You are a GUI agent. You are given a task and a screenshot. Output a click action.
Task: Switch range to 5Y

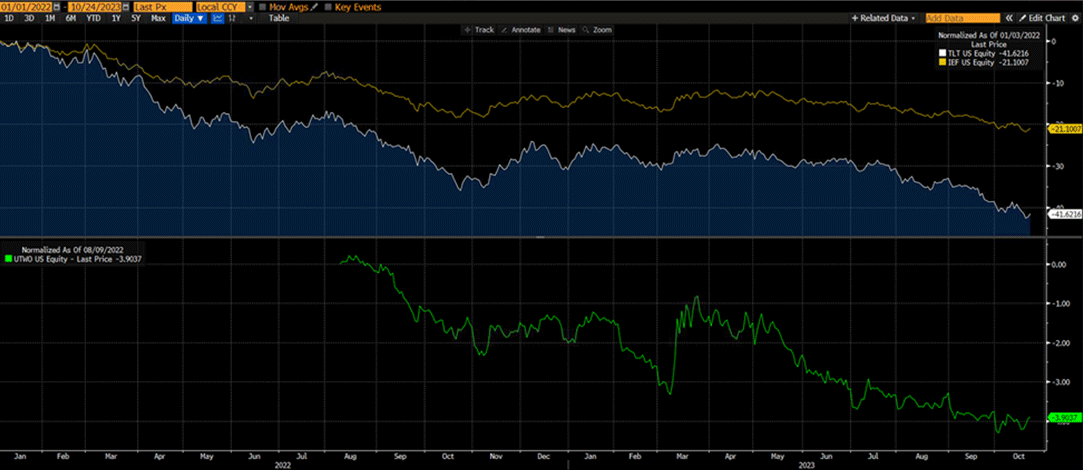(136, 18)
